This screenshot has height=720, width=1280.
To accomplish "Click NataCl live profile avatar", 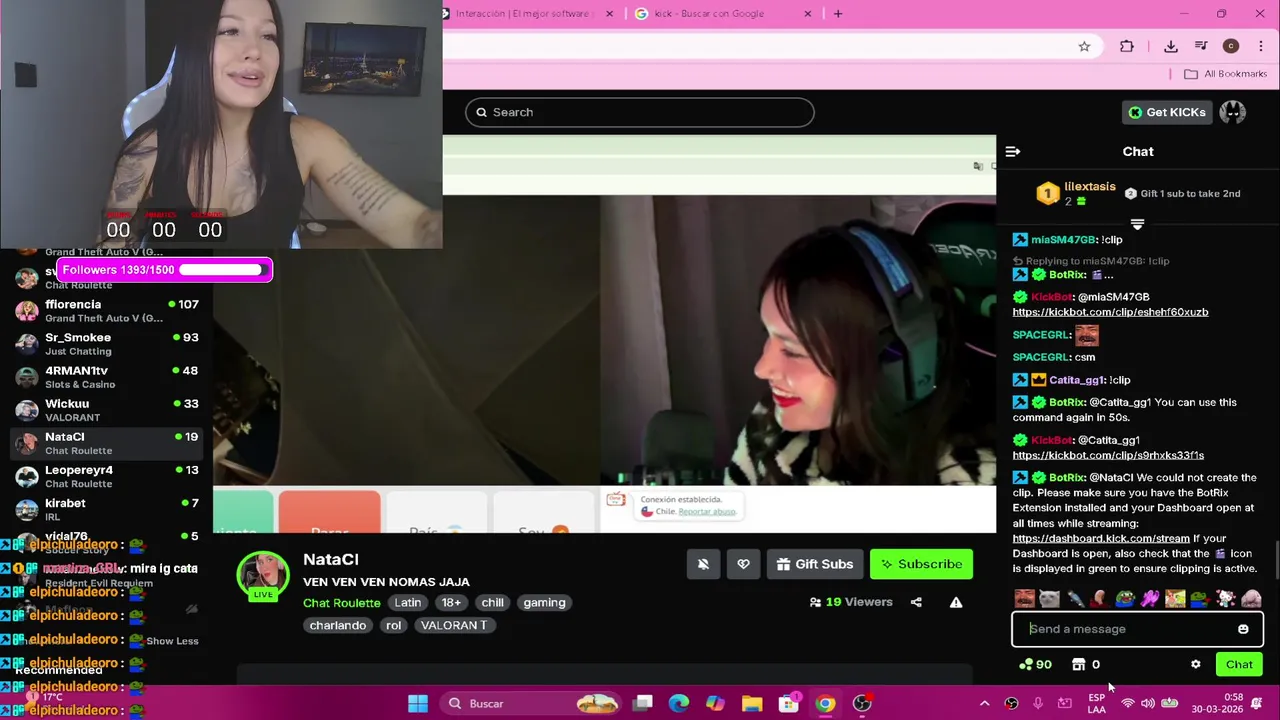I will [x=263, y=576].
